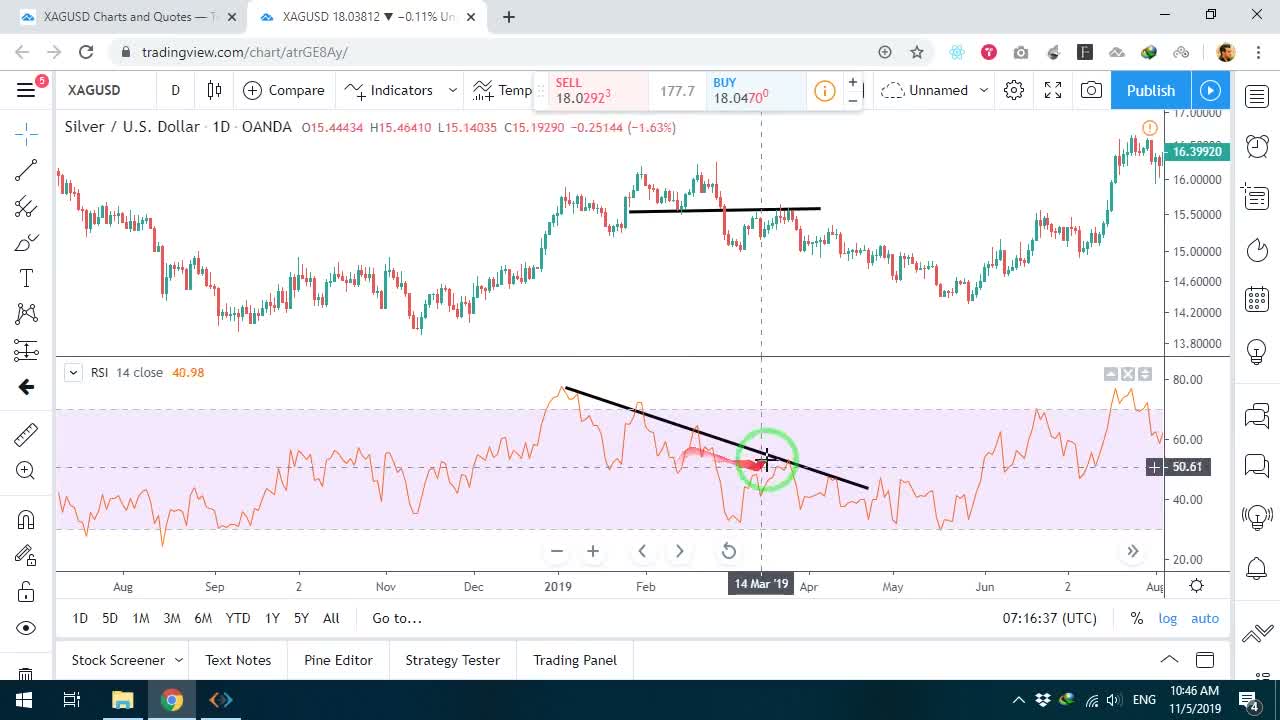
Task: Hide all drawings with eye icon
Action: 26,628
